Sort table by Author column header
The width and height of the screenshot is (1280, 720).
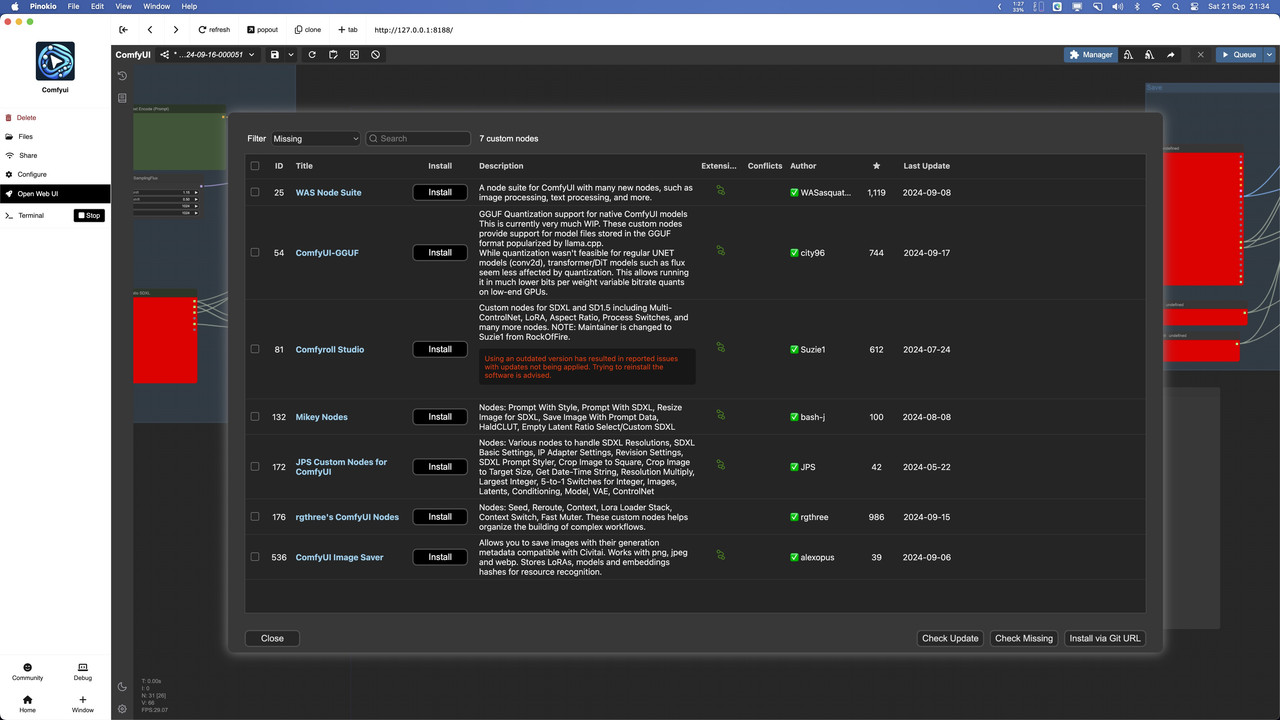coord(803,166)
